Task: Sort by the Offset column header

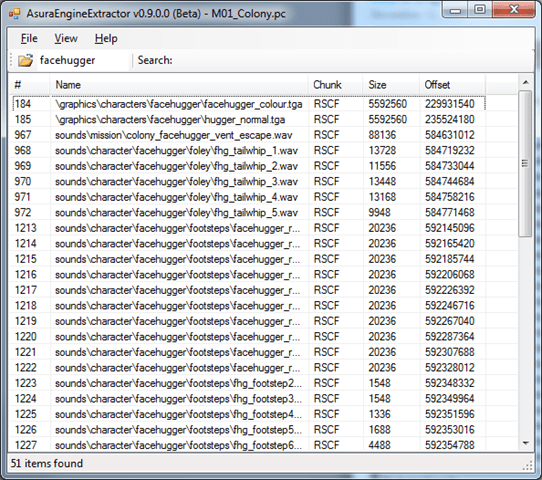Action: (x=452, y=85)
